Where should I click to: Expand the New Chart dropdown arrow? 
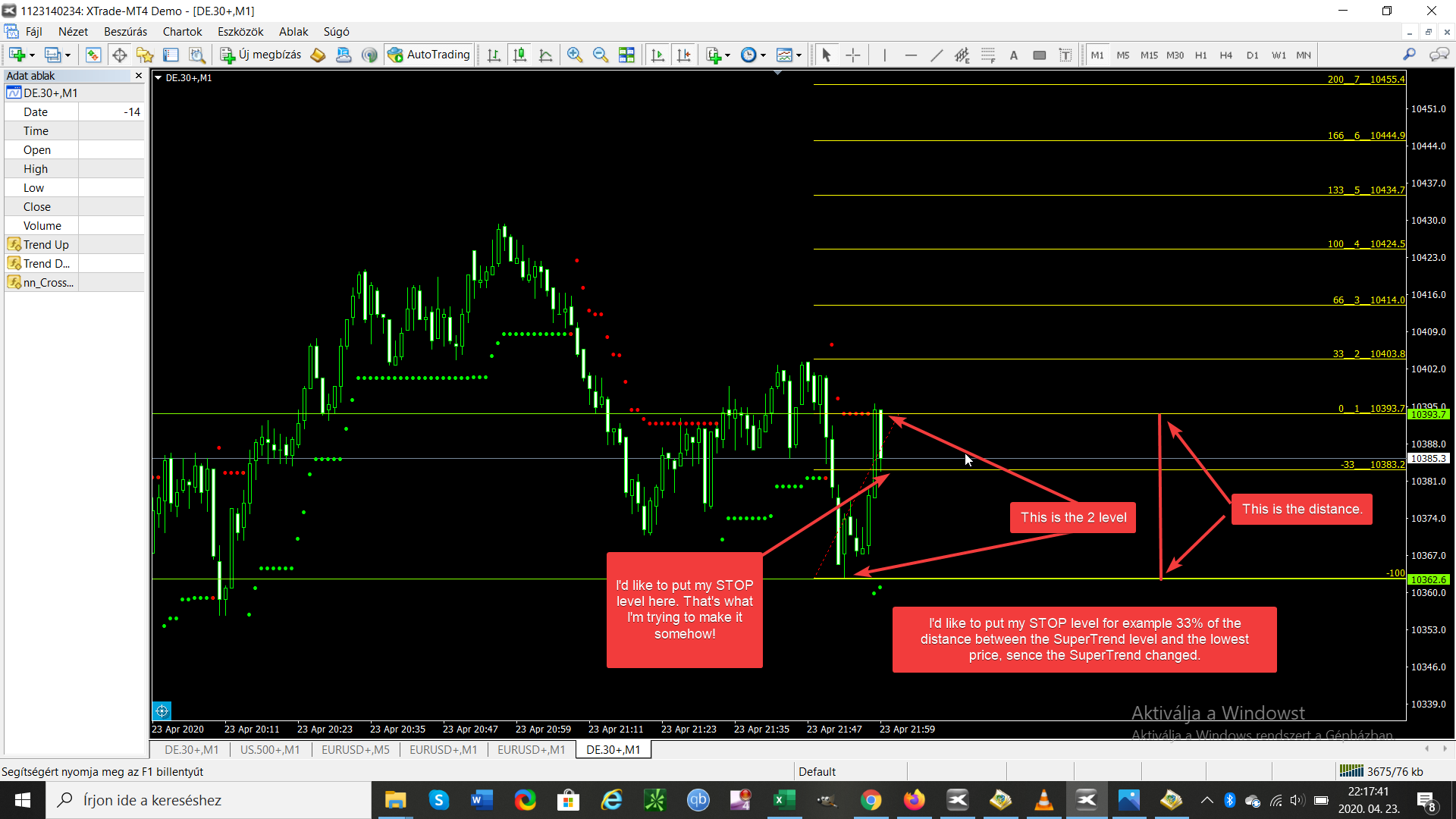[x=32, y=55]
